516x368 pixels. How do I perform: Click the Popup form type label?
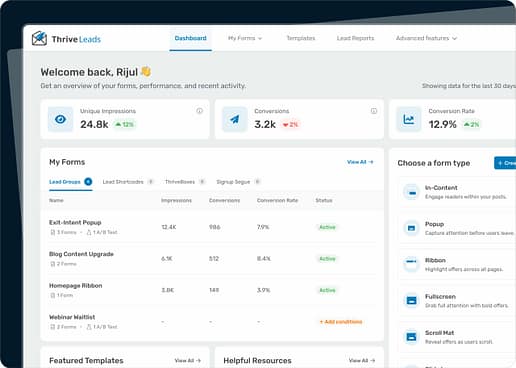pyautogui.click(x=434, y=224)
